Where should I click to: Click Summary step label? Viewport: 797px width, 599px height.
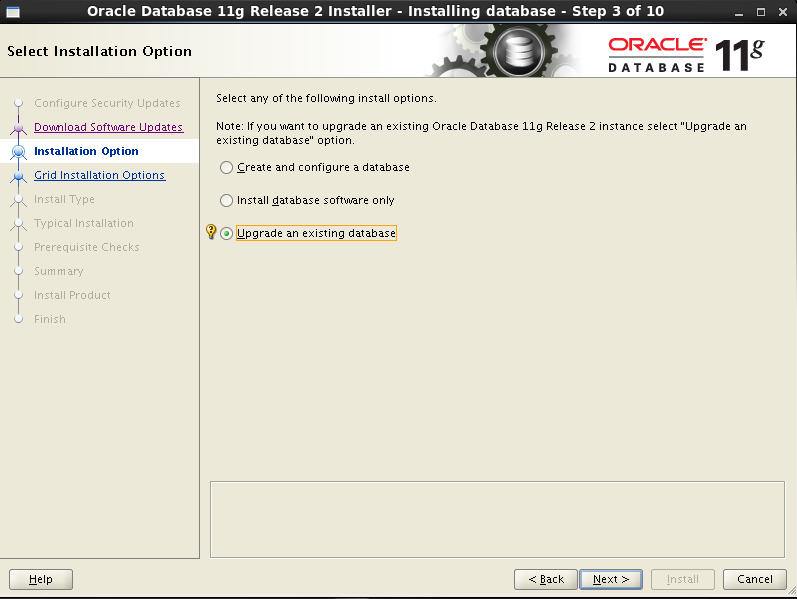click(x=58, y=271)
